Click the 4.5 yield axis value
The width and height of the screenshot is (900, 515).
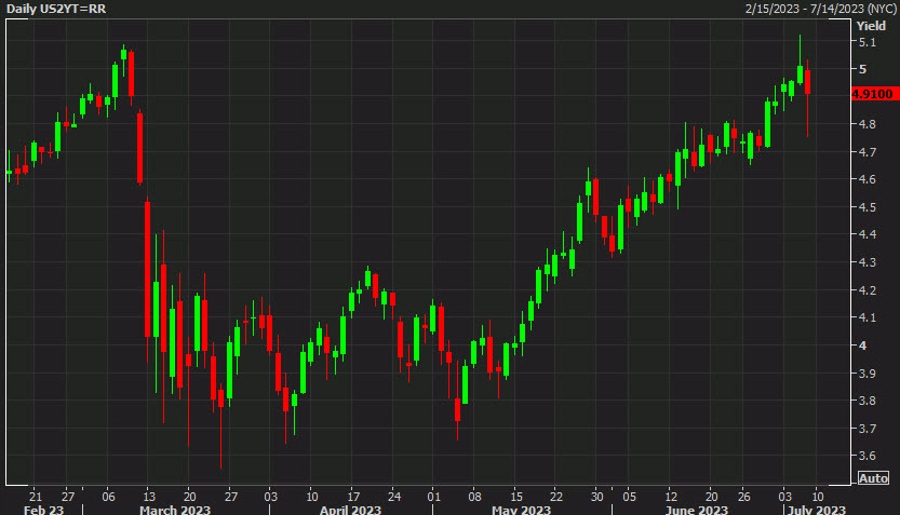(x=867, y=207)
